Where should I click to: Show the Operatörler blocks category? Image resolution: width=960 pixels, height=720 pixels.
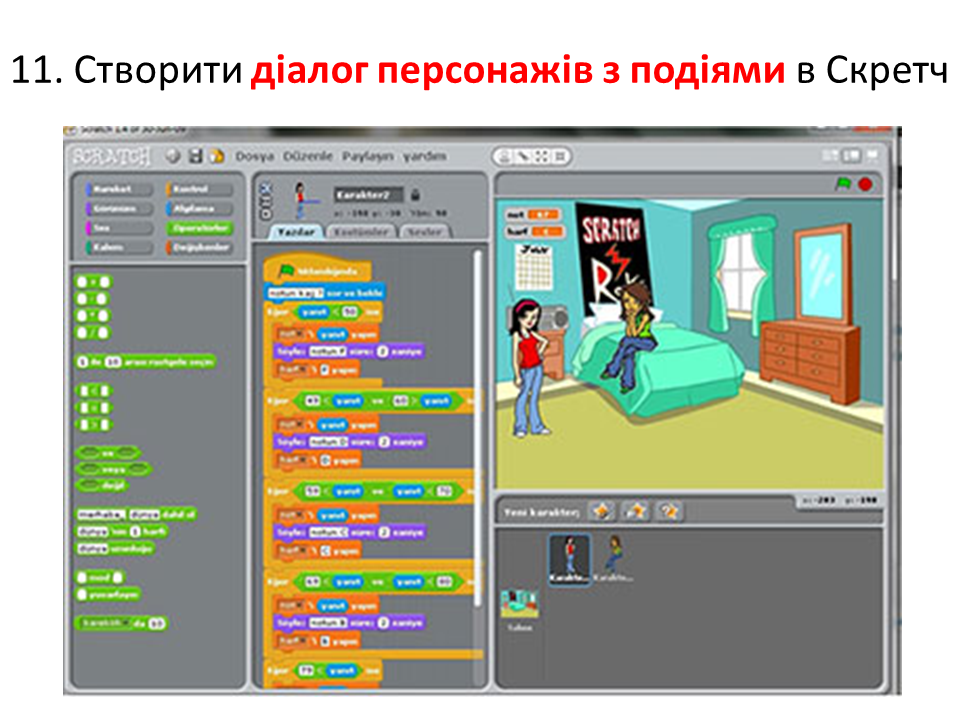pos(199,228)
